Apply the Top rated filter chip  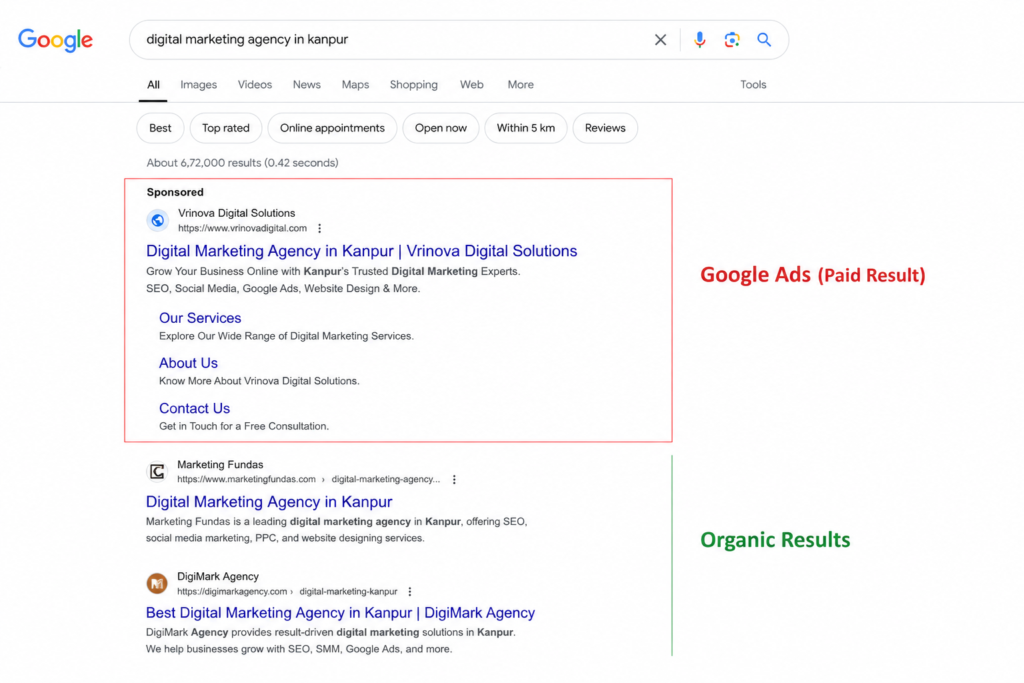[x=225, y=128]
